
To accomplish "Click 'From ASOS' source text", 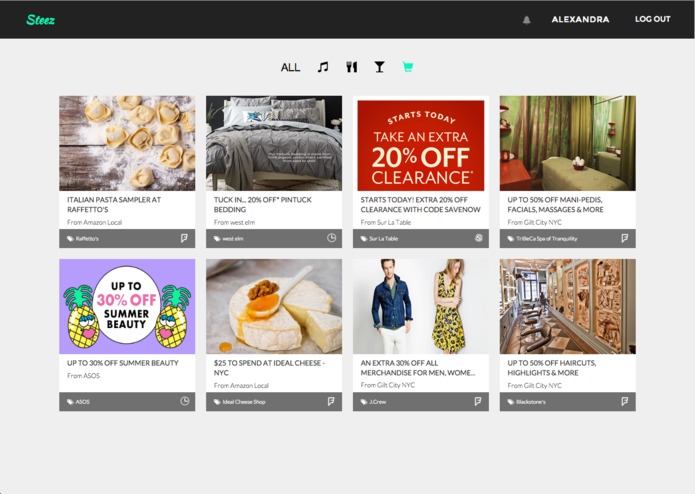I will pos(83,376).
